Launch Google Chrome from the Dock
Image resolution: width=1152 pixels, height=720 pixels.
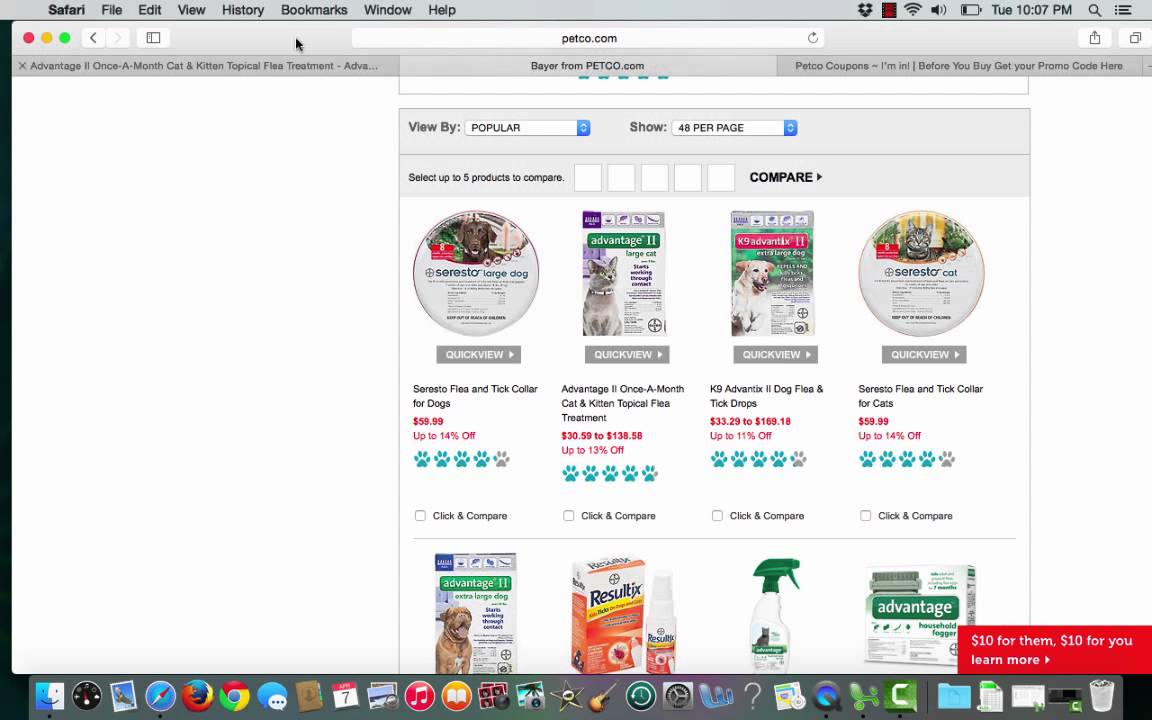coord(234,696)
